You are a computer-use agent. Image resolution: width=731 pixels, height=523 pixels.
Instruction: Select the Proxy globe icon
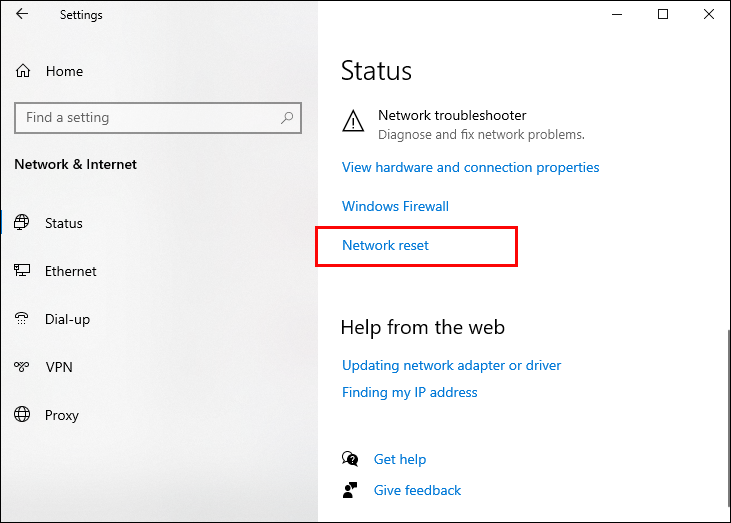pyautogui.click(x=23, y=415)
